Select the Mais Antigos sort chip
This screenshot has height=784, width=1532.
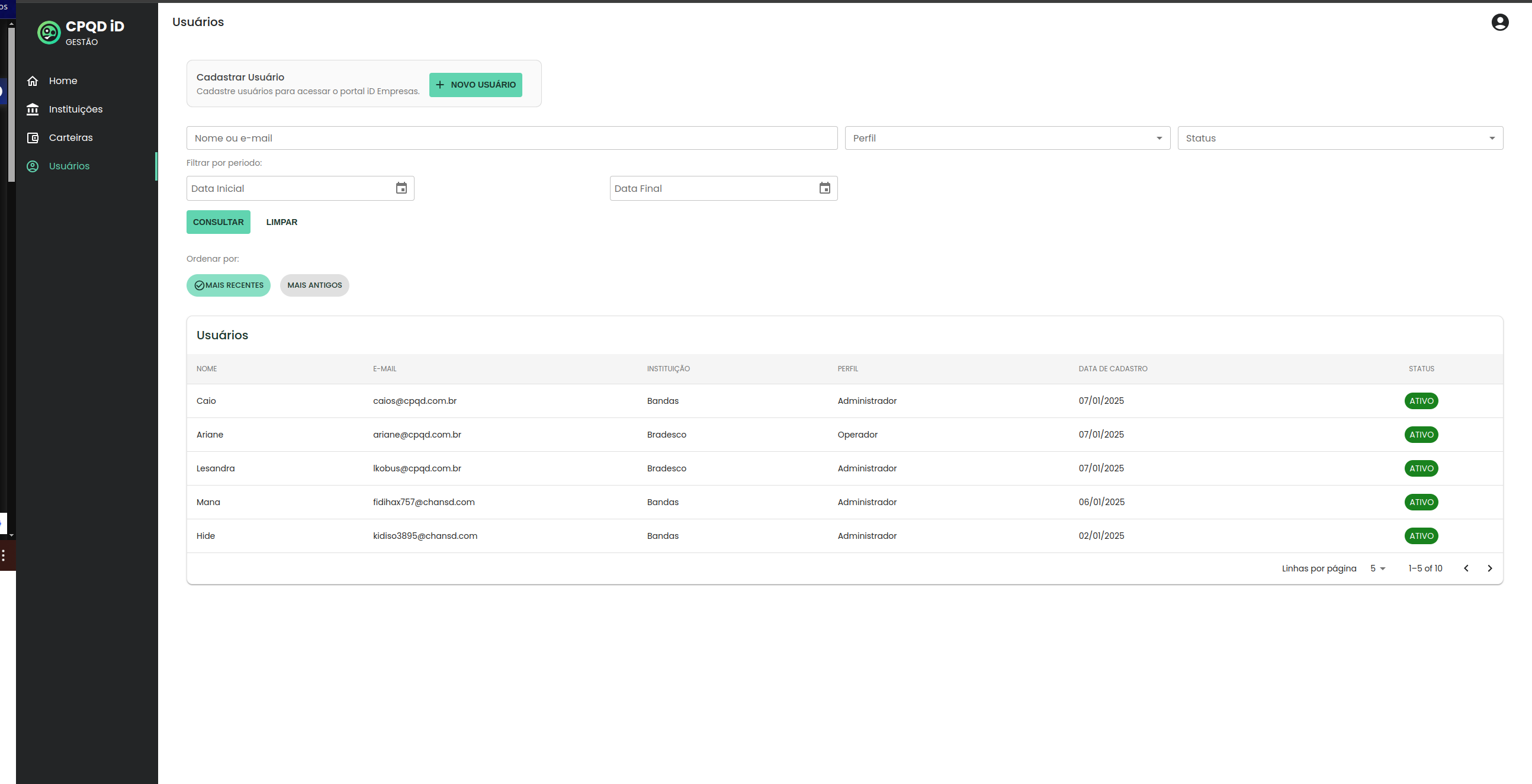[x=314, y=285]
